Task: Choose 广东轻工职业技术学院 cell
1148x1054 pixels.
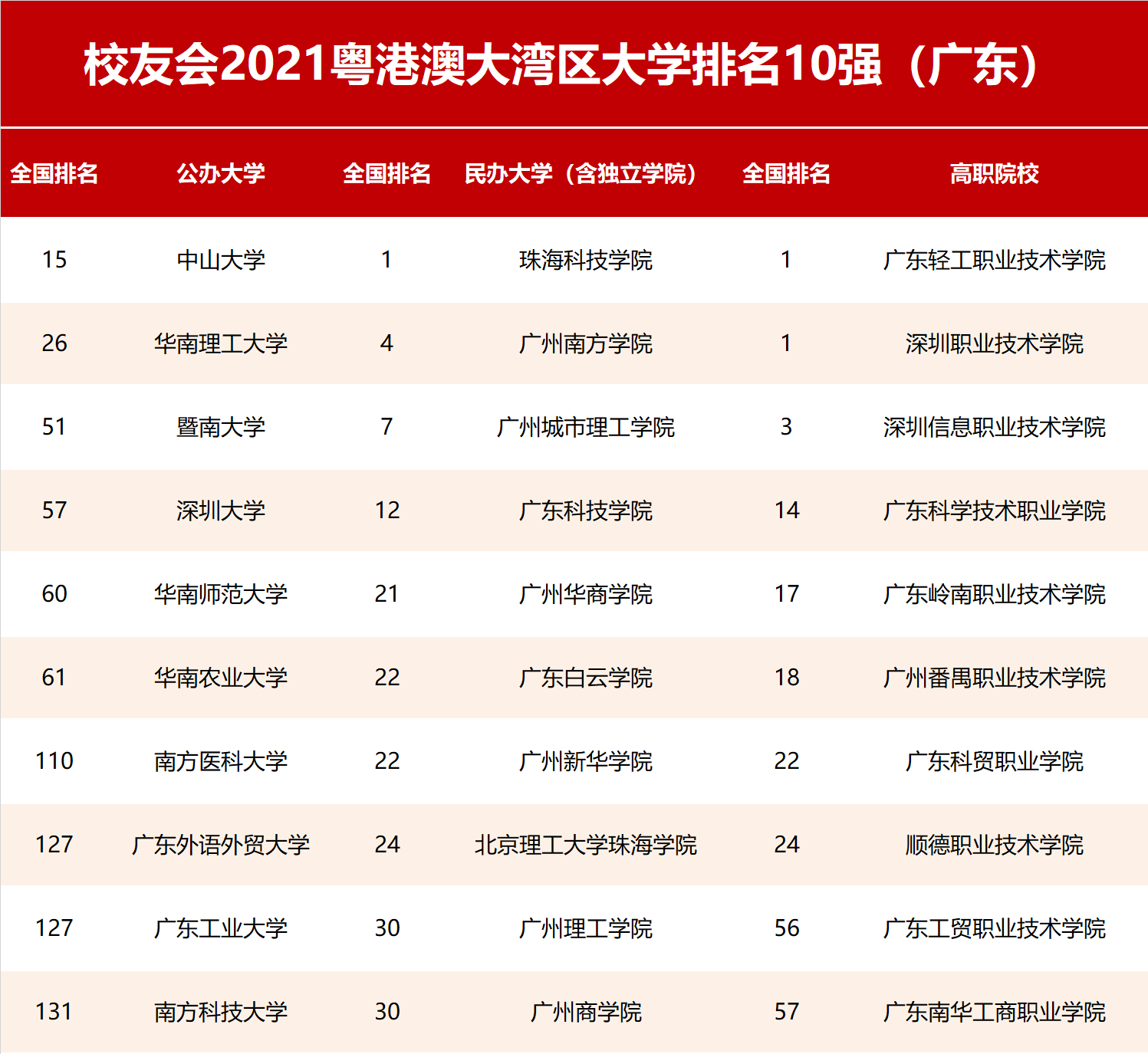Action: tap(994, 260)
